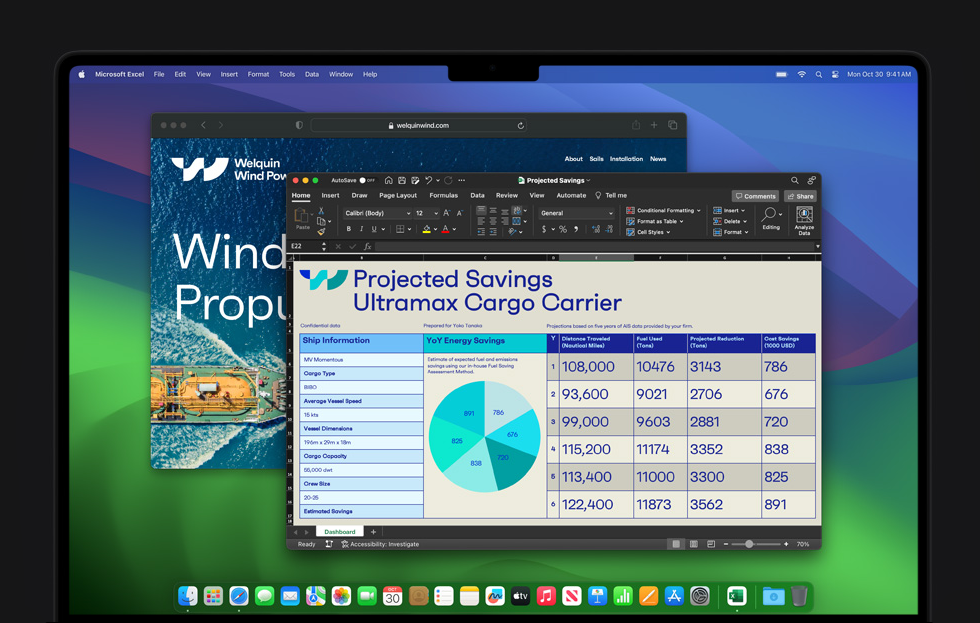Click the Analyze Data icon
The width and height of the screenshot is (980, 623).
click(804, 221)
